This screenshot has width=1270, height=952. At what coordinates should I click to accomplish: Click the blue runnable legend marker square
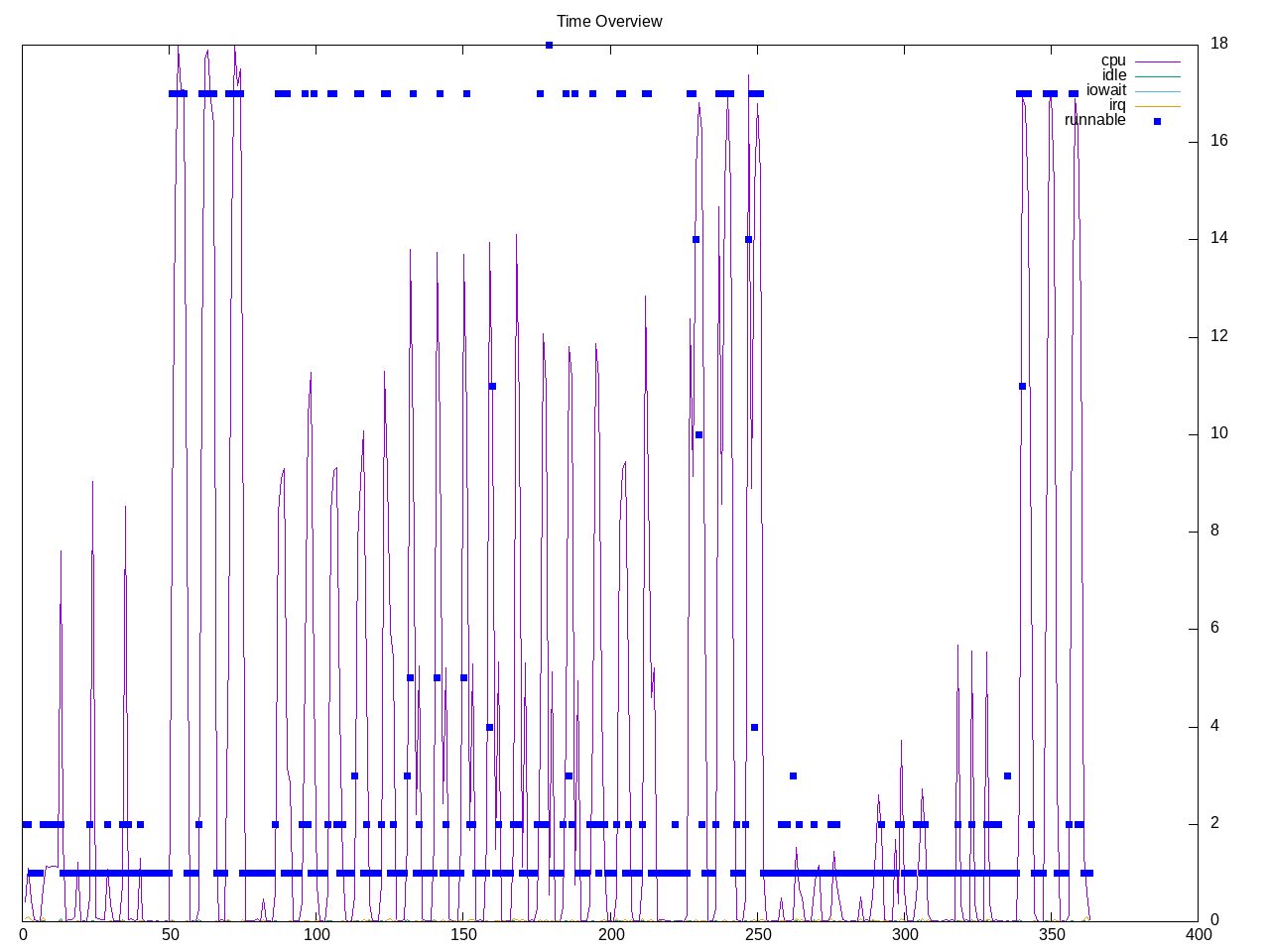(1157, 121)
